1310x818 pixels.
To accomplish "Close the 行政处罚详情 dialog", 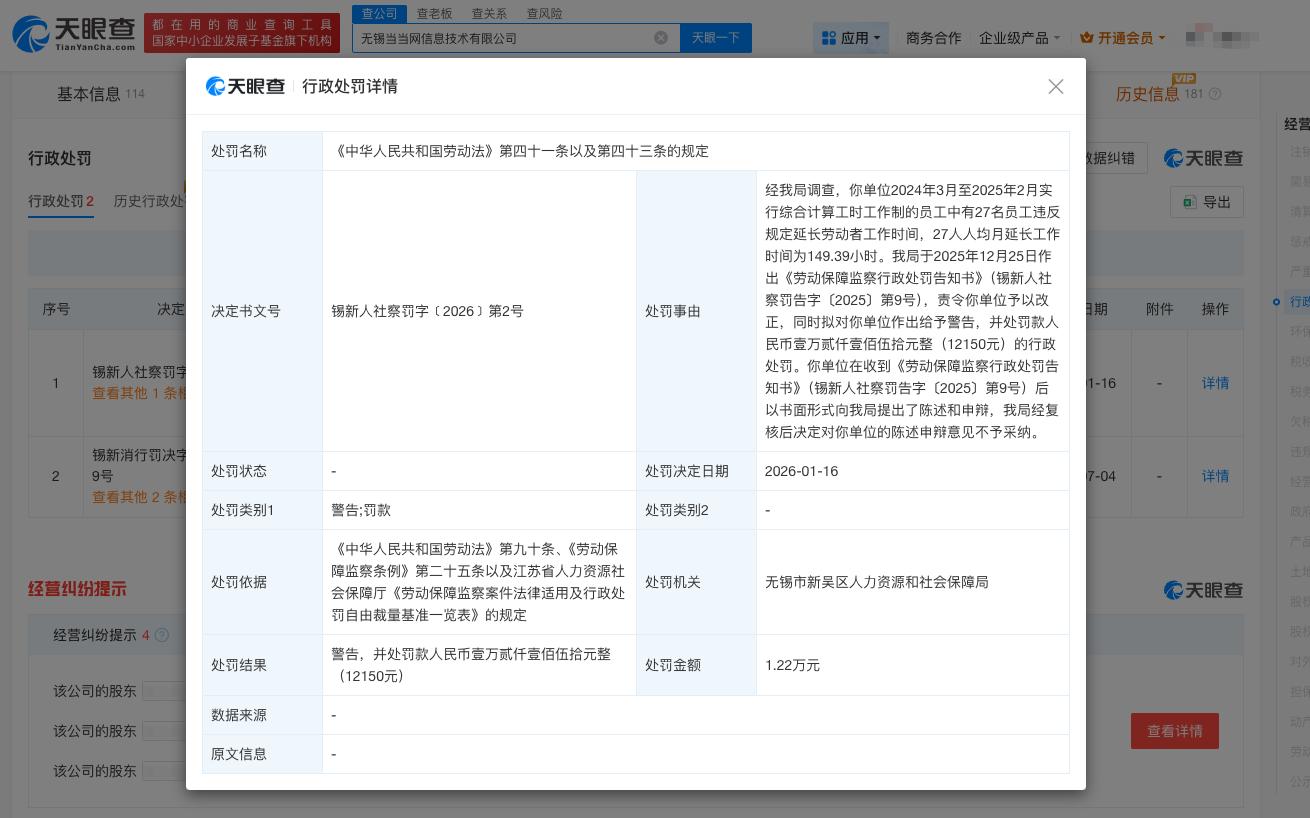I will [1055, 87].
